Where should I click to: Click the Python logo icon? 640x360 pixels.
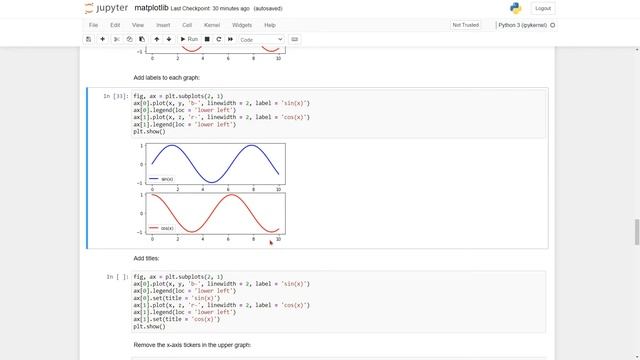pos(516,8)
